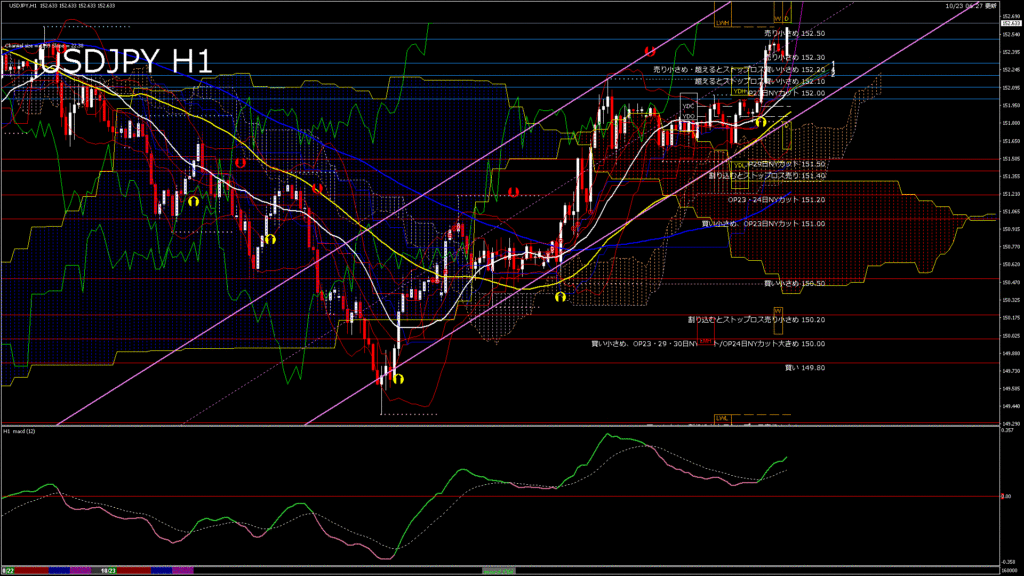Viewport: 1024px width, 576px height.
Task: Click the 買い小さめ 150.50 level label
Action: click(794, 283)
